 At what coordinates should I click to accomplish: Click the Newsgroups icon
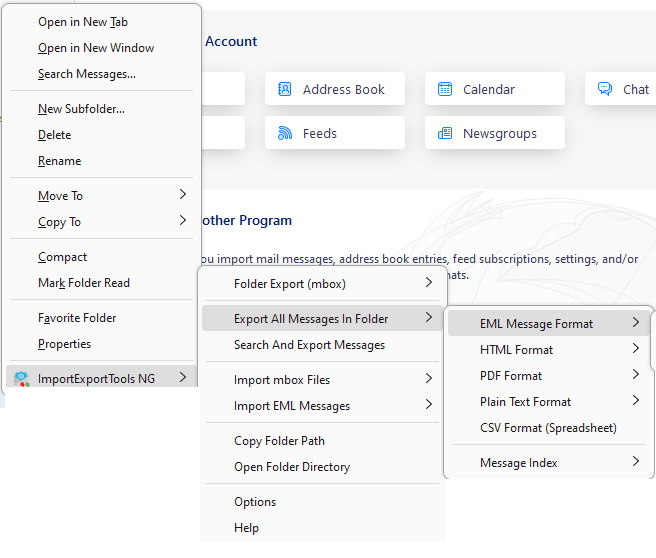point(445,133)
